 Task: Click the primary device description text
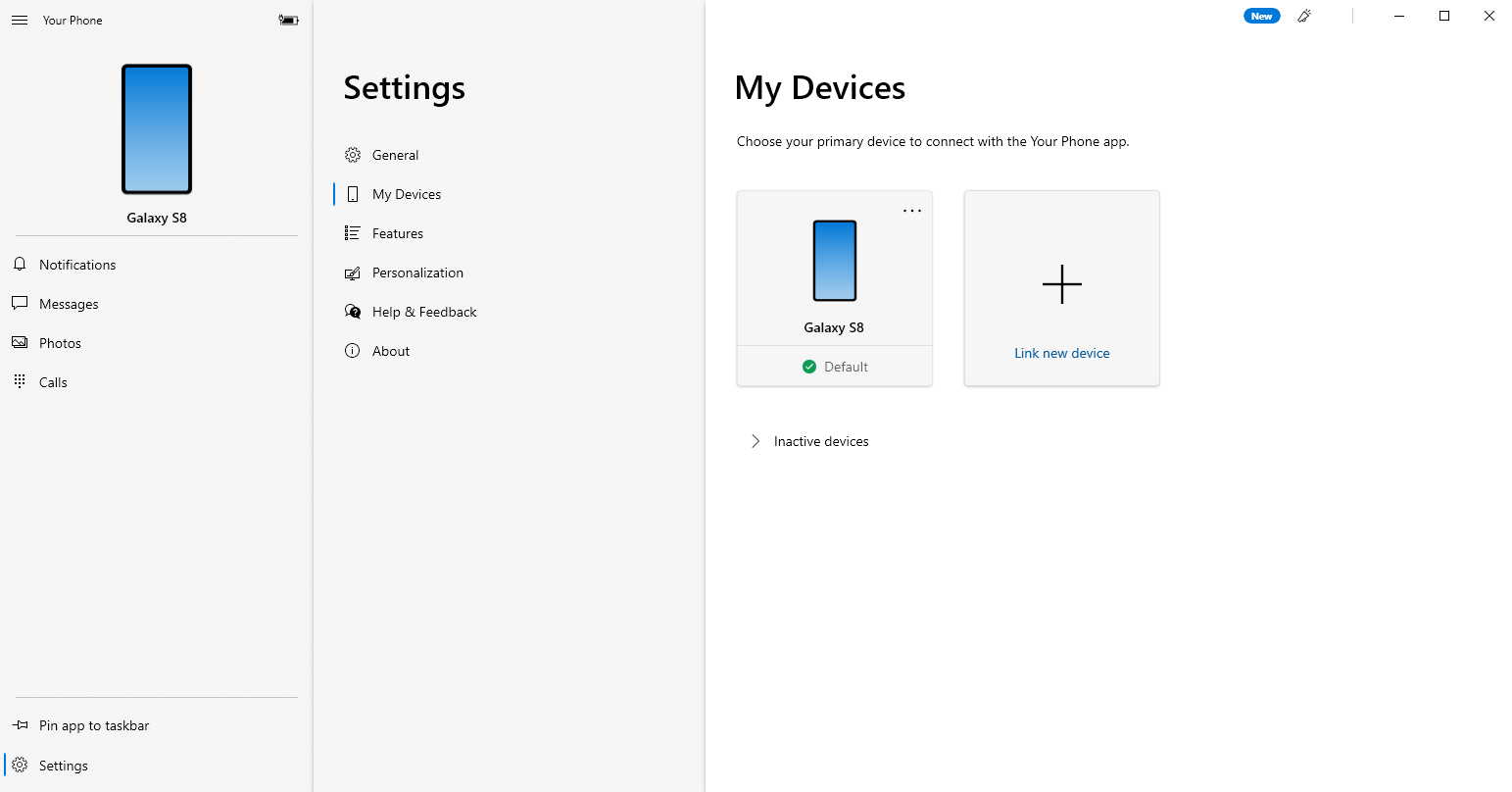933,141
